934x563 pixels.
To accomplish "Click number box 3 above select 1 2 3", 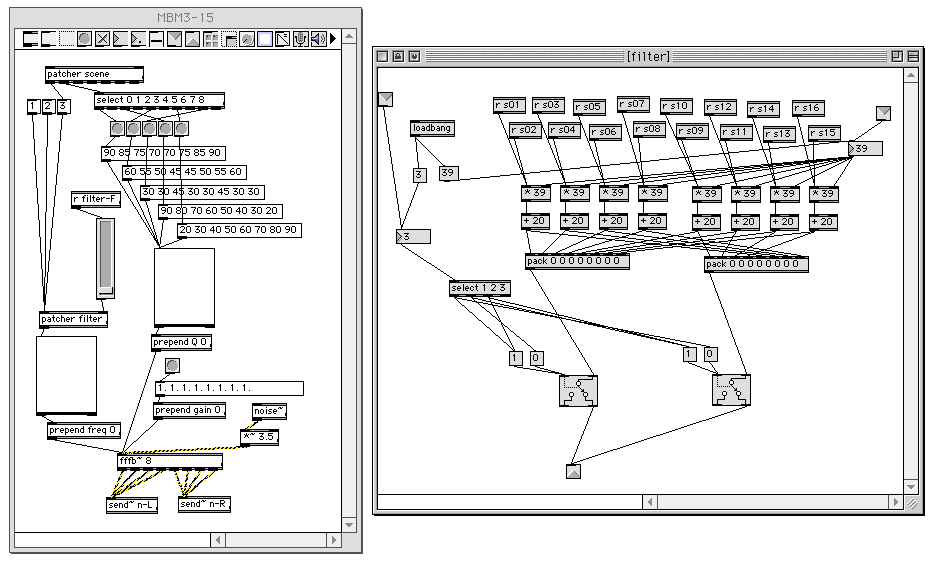I will tap(413, 237).
